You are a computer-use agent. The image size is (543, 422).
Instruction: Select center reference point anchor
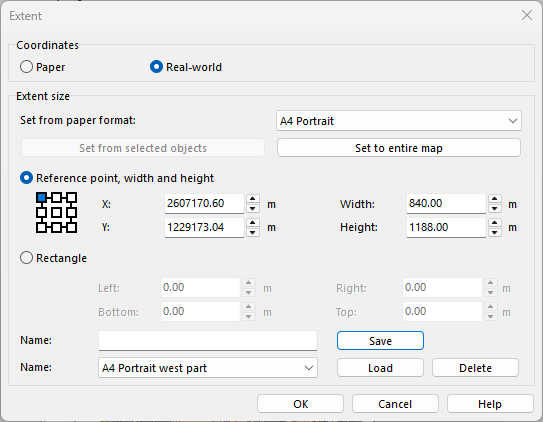pyautogui.click(x=56, y=212)
